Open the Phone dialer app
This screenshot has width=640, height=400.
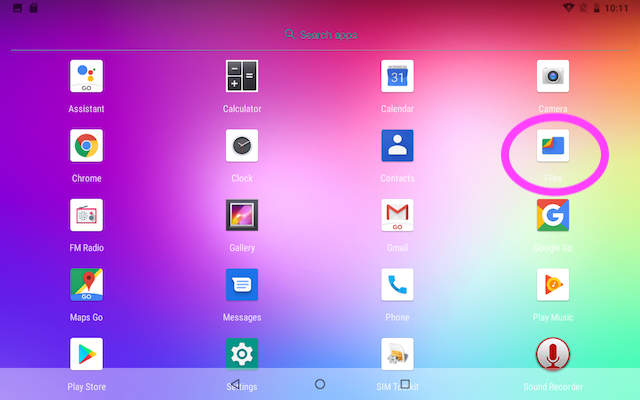397,284
